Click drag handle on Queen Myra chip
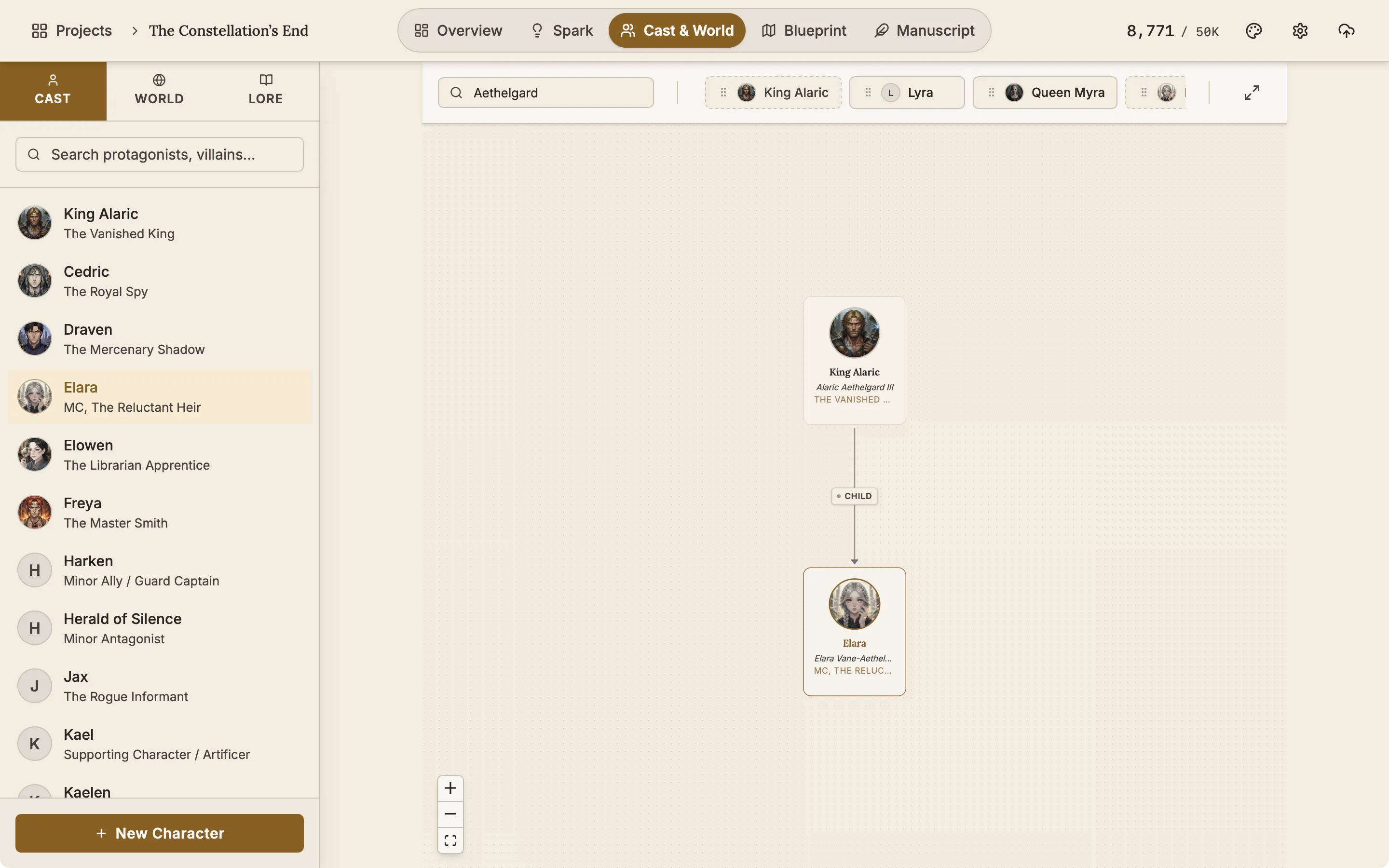Image resolution: width=1389 pixels, height=868 pixels. point(991,93)
